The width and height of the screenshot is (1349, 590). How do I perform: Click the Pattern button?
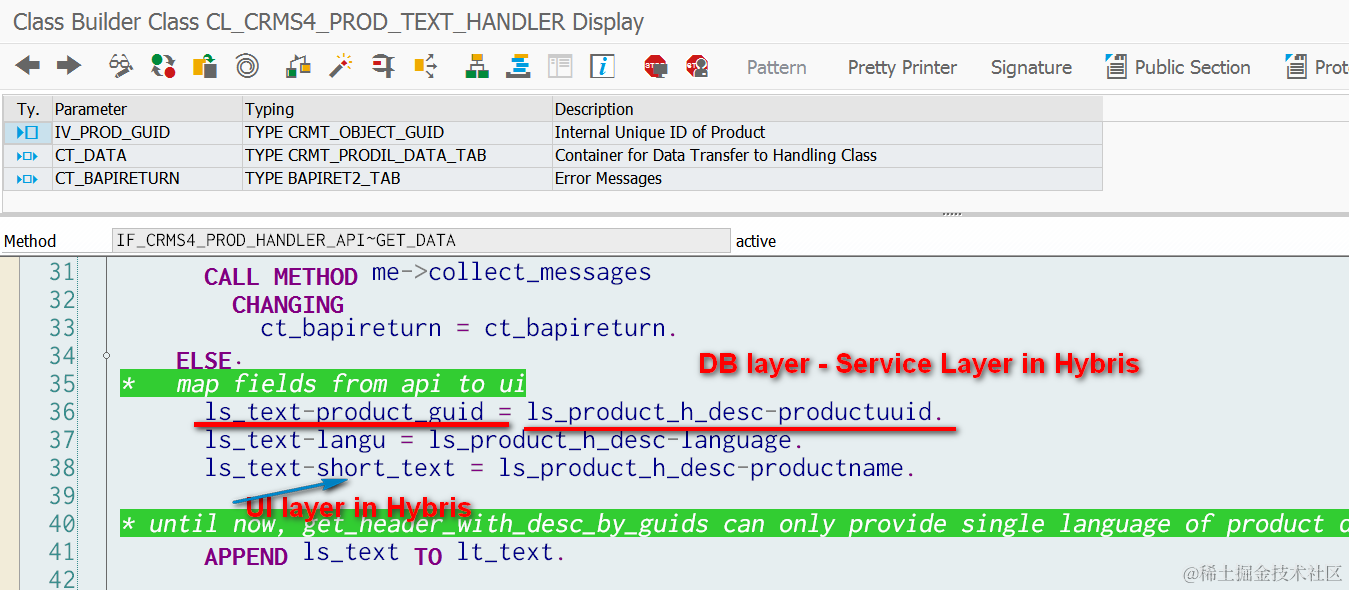tap(777, 67)
